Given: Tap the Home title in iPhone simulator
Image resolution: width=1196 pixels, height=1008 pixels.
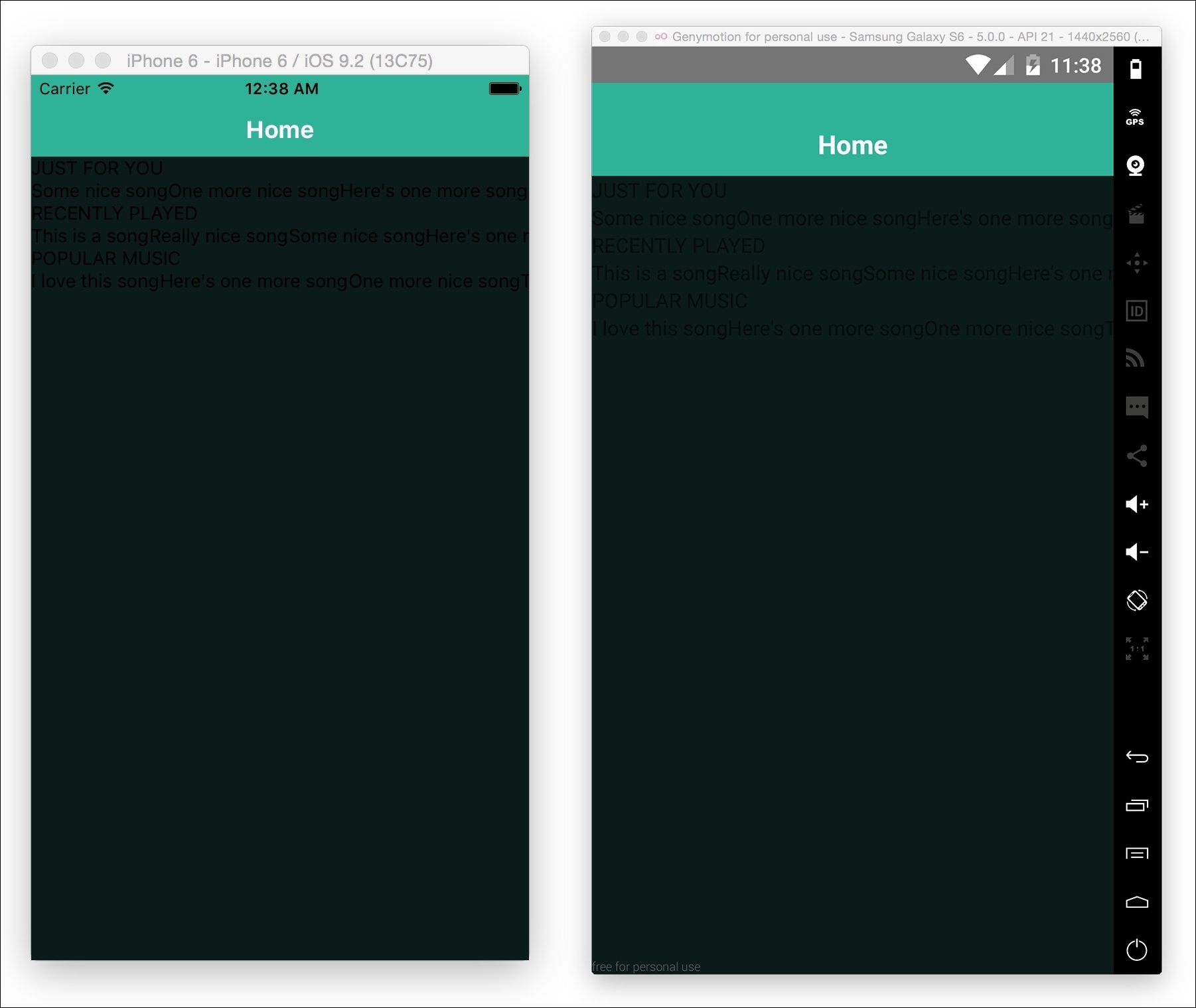Looking at the screenshot, I should pos(279,130).
